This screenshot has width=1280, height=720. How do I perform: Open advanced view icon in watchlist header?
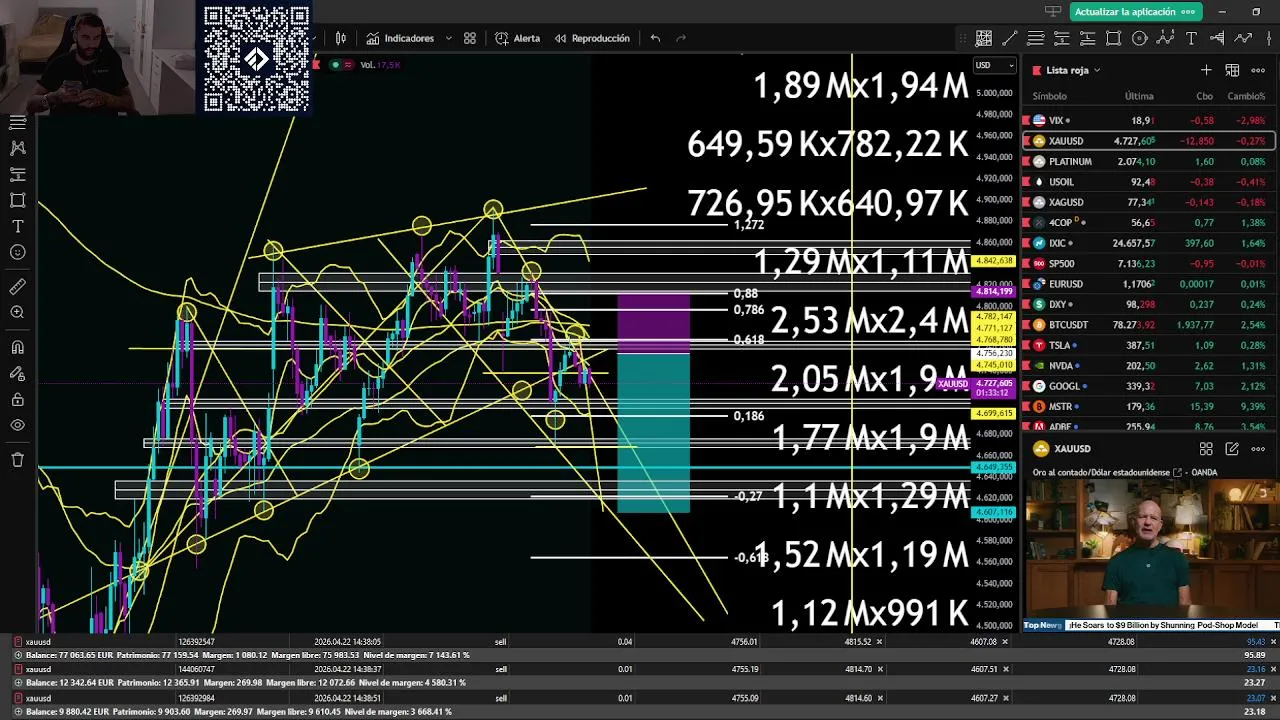point(1232,70)
